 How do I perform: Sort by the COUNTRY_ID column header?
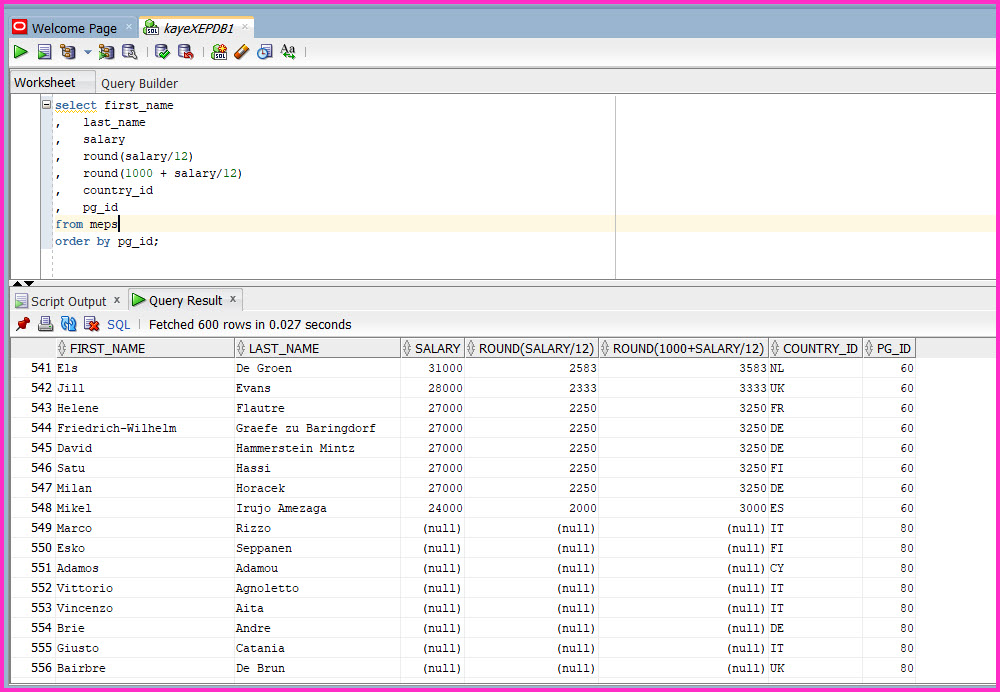click(816, 349)
